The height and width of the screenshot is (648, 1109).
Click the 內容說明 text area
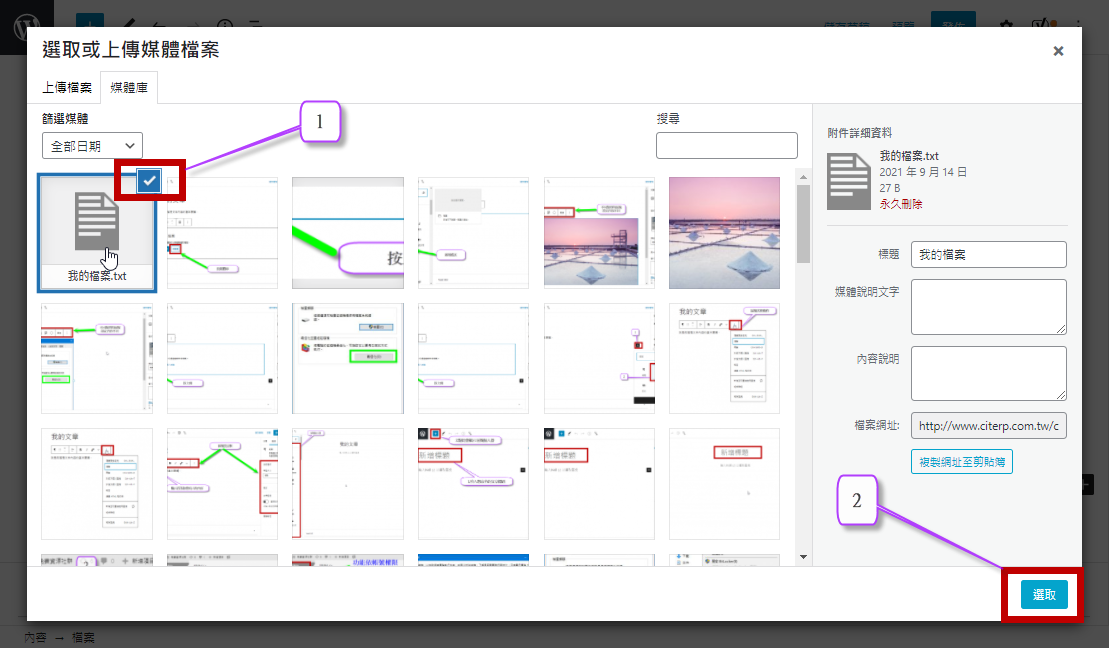point(988,373)
